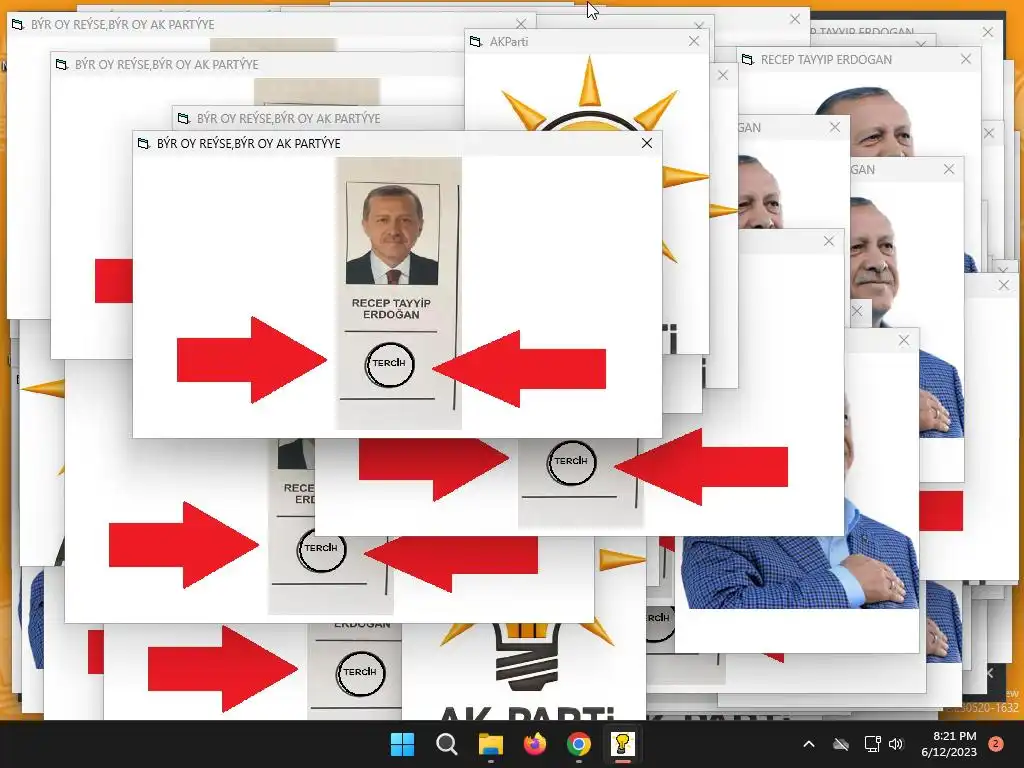The width and height of the screenshot is (1024, 768).
Task: Select the frontmost BÝR OY REÝSE,BÝR OY AK PARTÝYE title
Action: click(249, 144)
